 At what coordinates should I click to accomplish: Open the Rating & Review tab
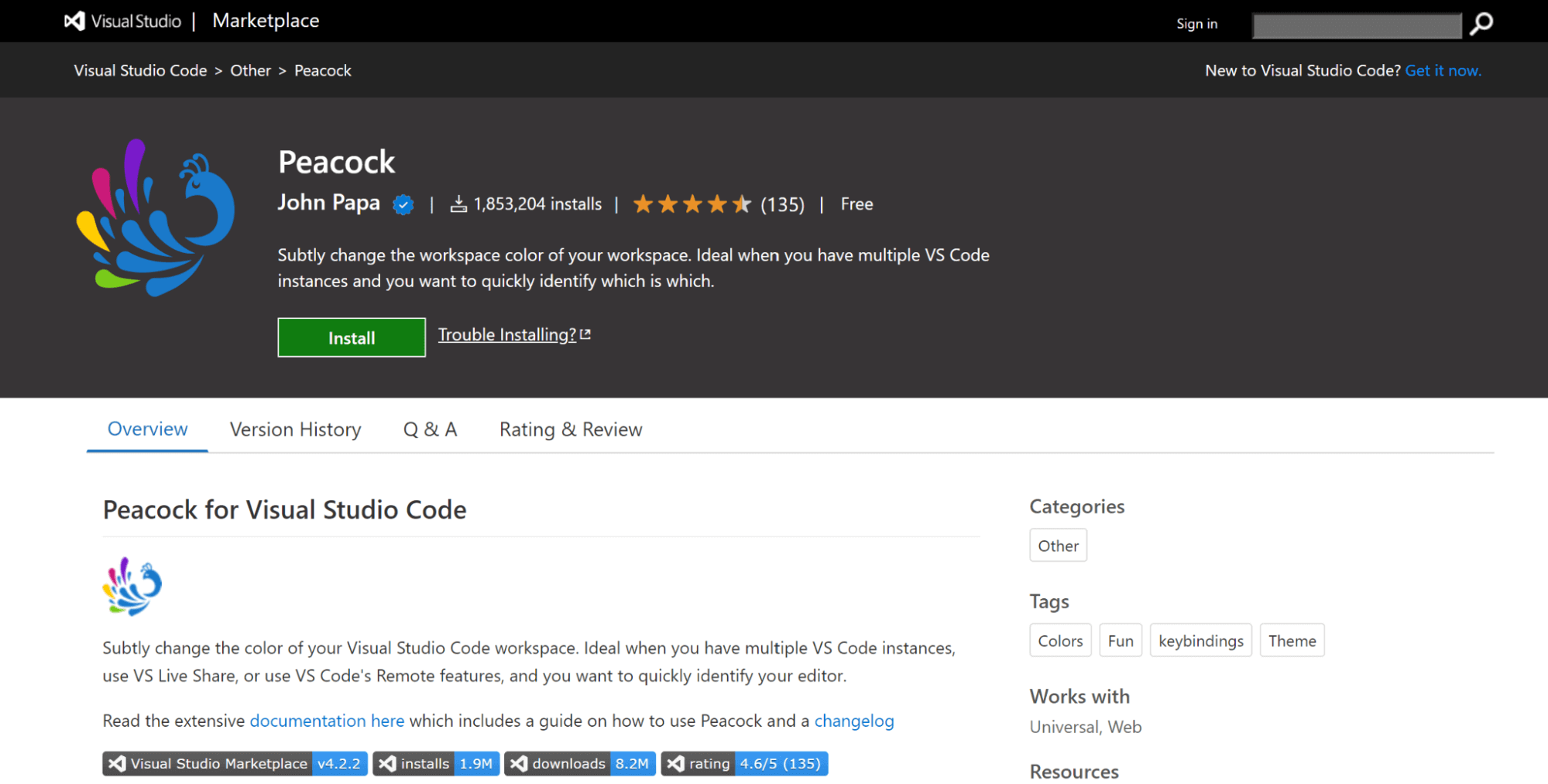[x=571, y=430]
